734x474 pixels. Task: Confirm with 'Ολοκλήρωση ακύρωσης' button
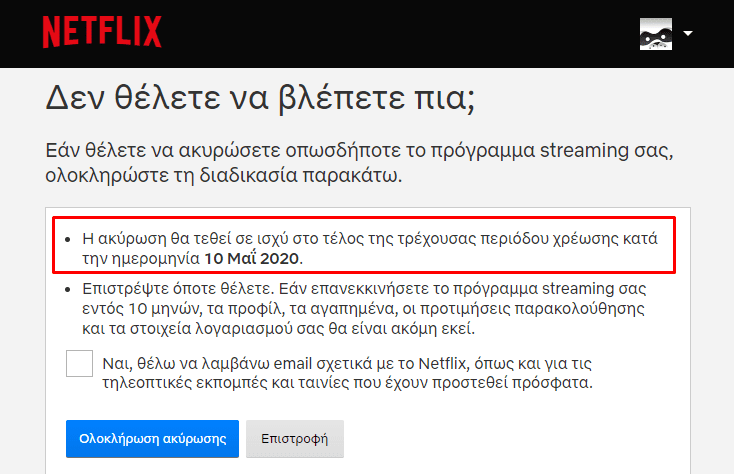click(x=152, y=438)
